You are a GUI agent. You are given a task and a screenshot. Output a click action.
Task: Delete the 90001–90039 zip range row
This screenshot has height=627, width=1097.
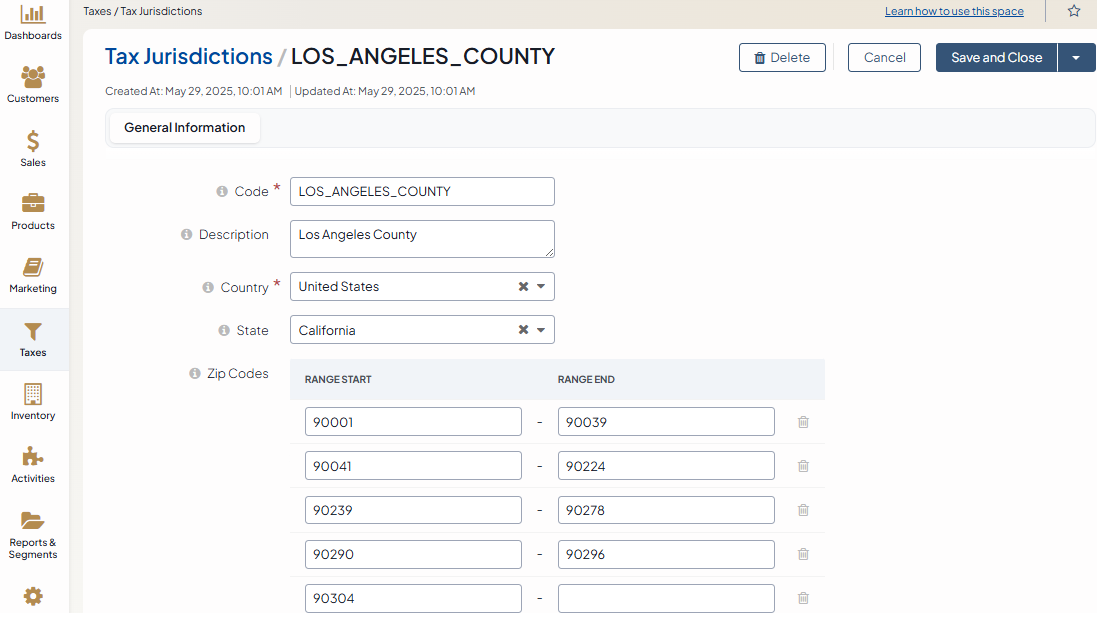click(803, 422)
